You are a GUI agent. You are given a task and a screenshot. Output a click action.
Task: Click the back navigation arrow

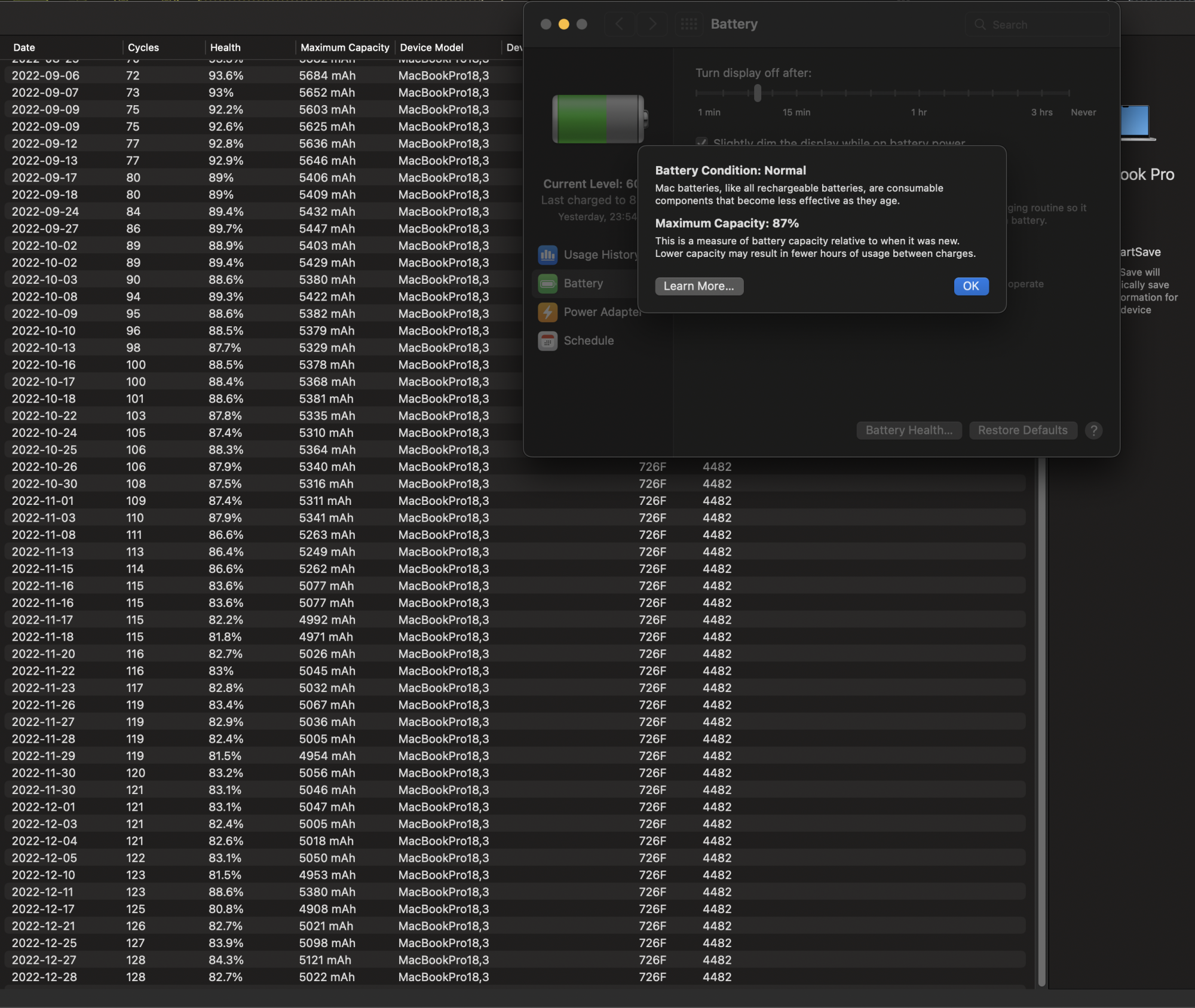pyautogui.click(x=620, y=24)
